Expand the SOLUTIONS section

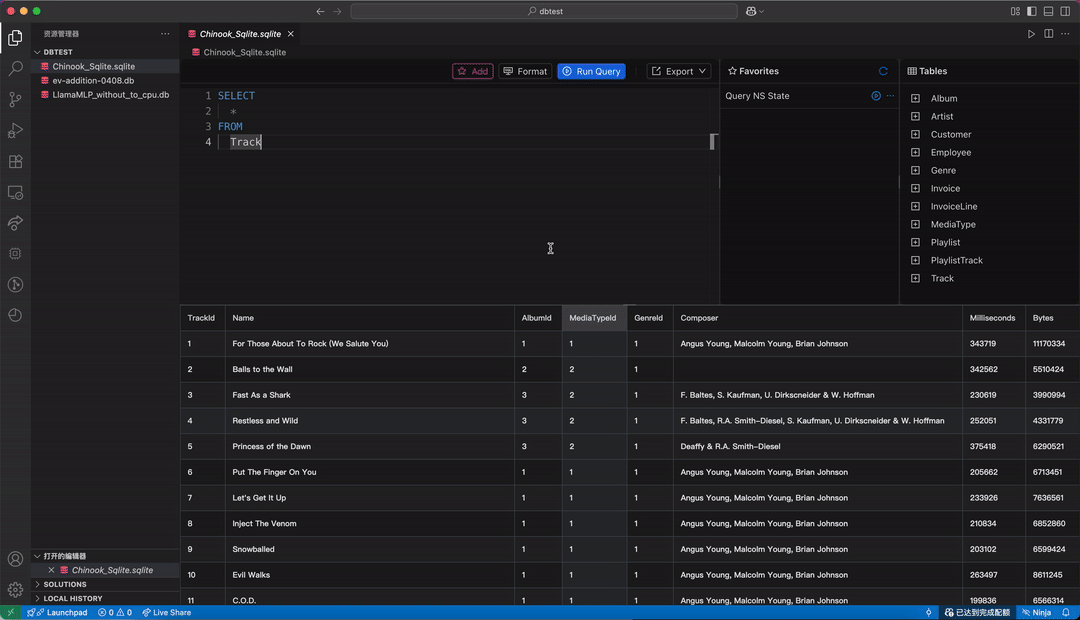pos(105,584)
